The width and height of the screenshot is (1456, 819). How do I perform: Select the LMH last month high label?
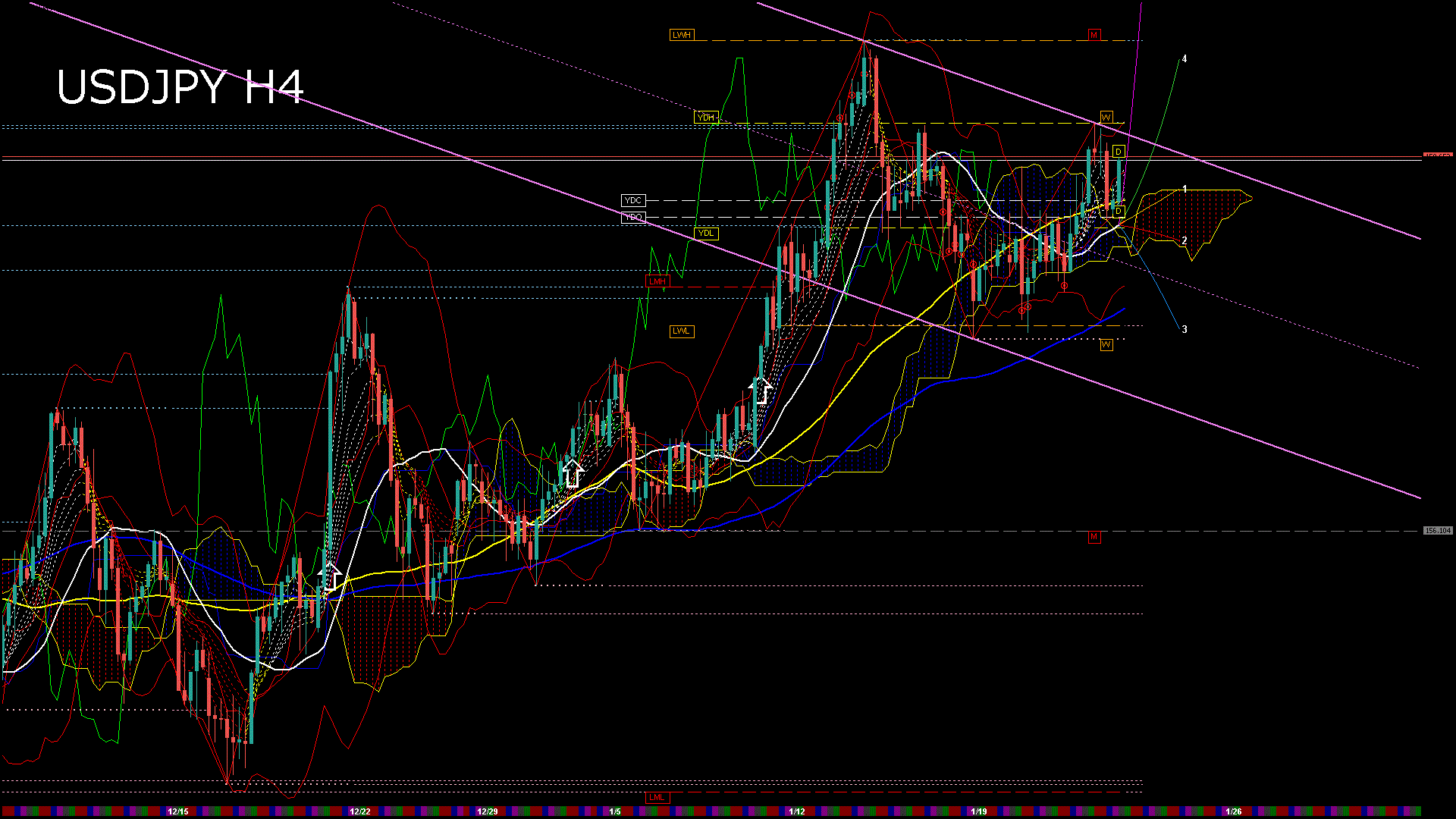[x=658, y=281]
